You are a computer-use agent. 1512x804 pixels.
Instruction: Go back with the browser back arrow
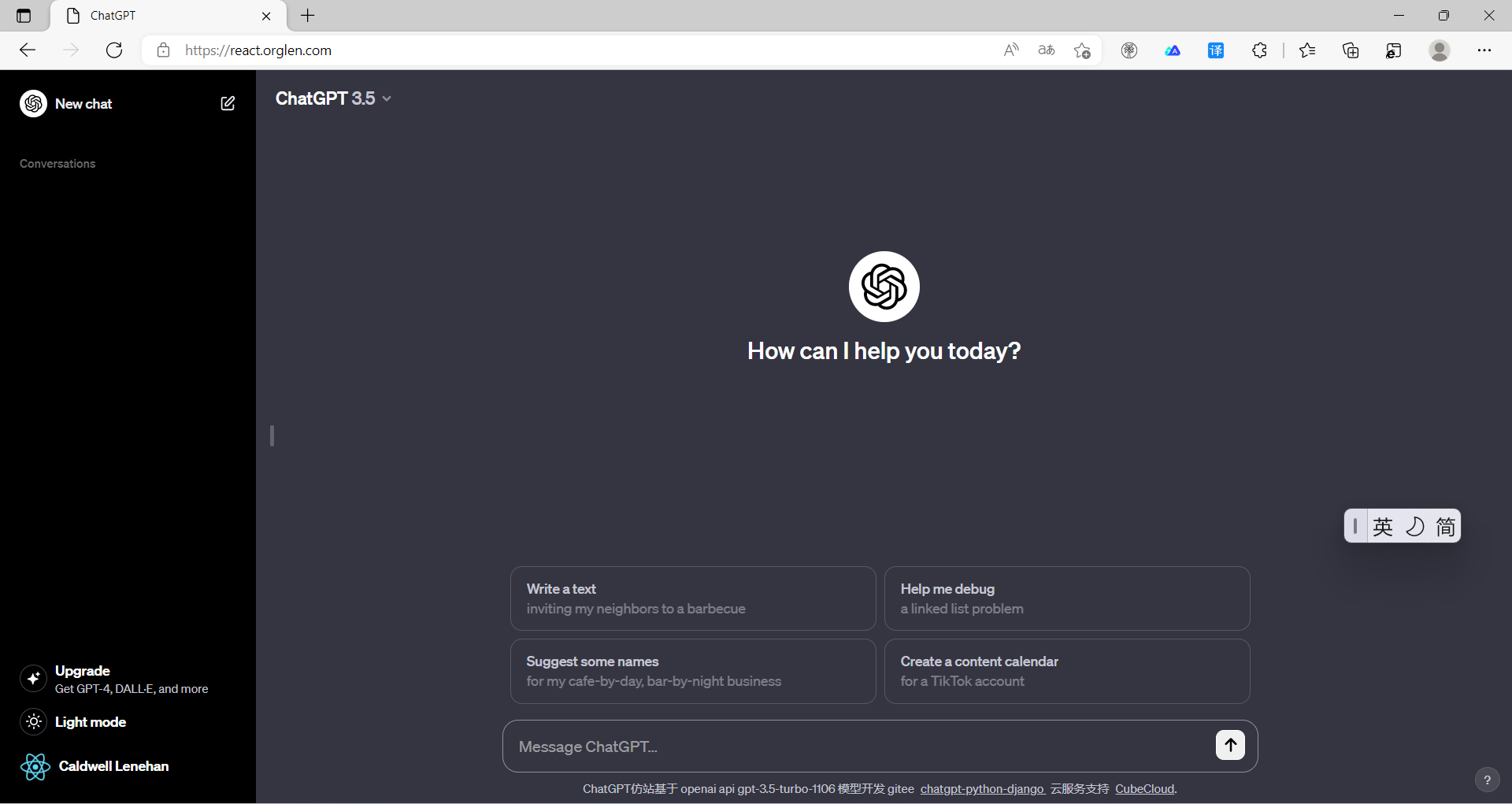click(x=28, y=50)
